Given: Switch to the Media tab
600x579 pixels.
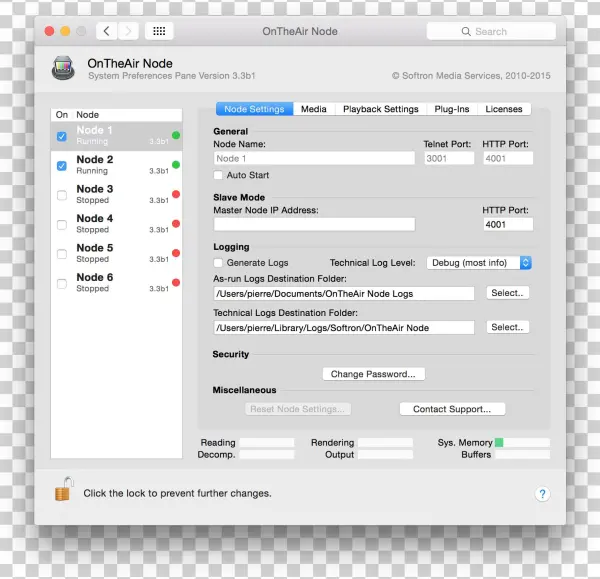Looking at the screenshot, I should pos(314,109).
